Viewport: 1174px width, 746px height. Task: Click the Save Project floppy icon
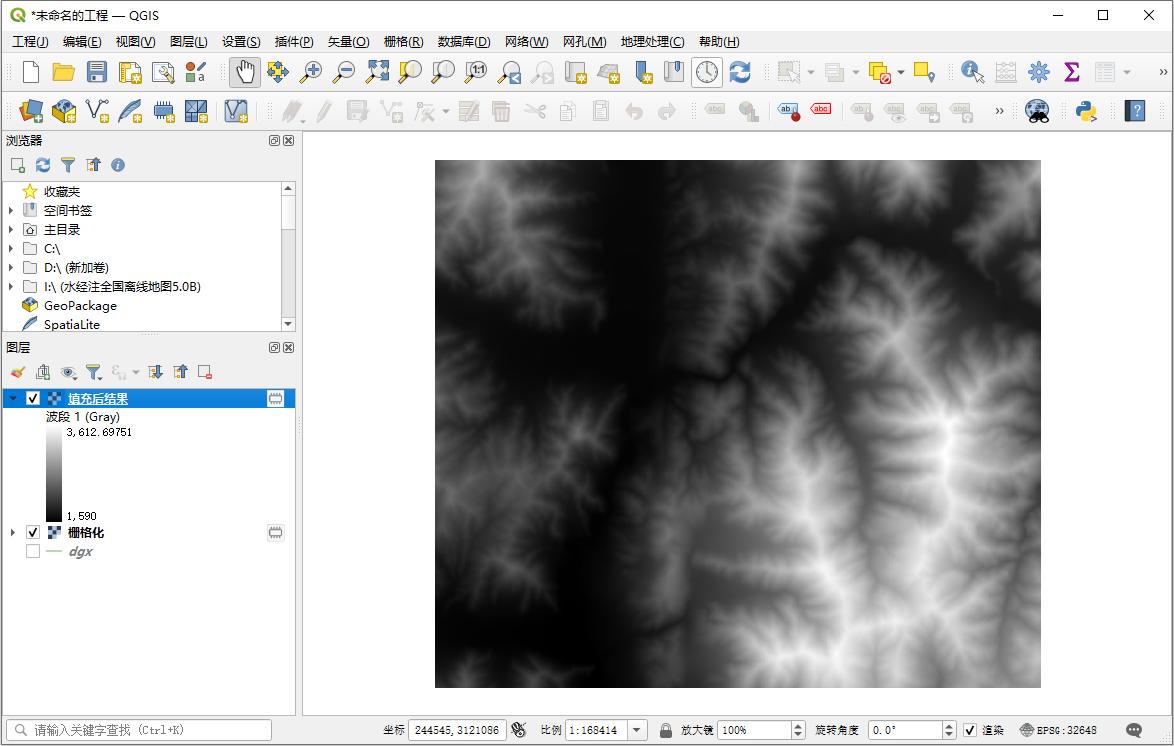point(96,72)
